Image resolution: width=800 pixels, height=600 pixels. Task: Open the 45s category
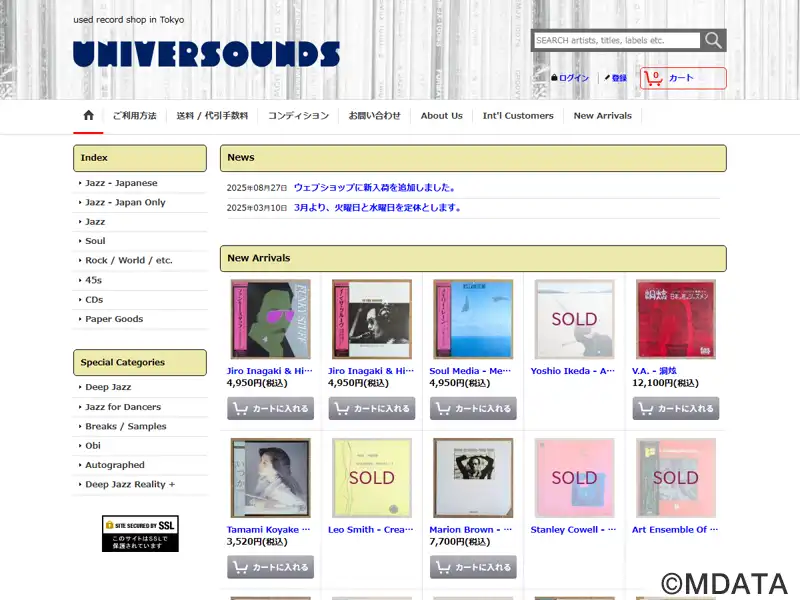click(x=93, y=280)
